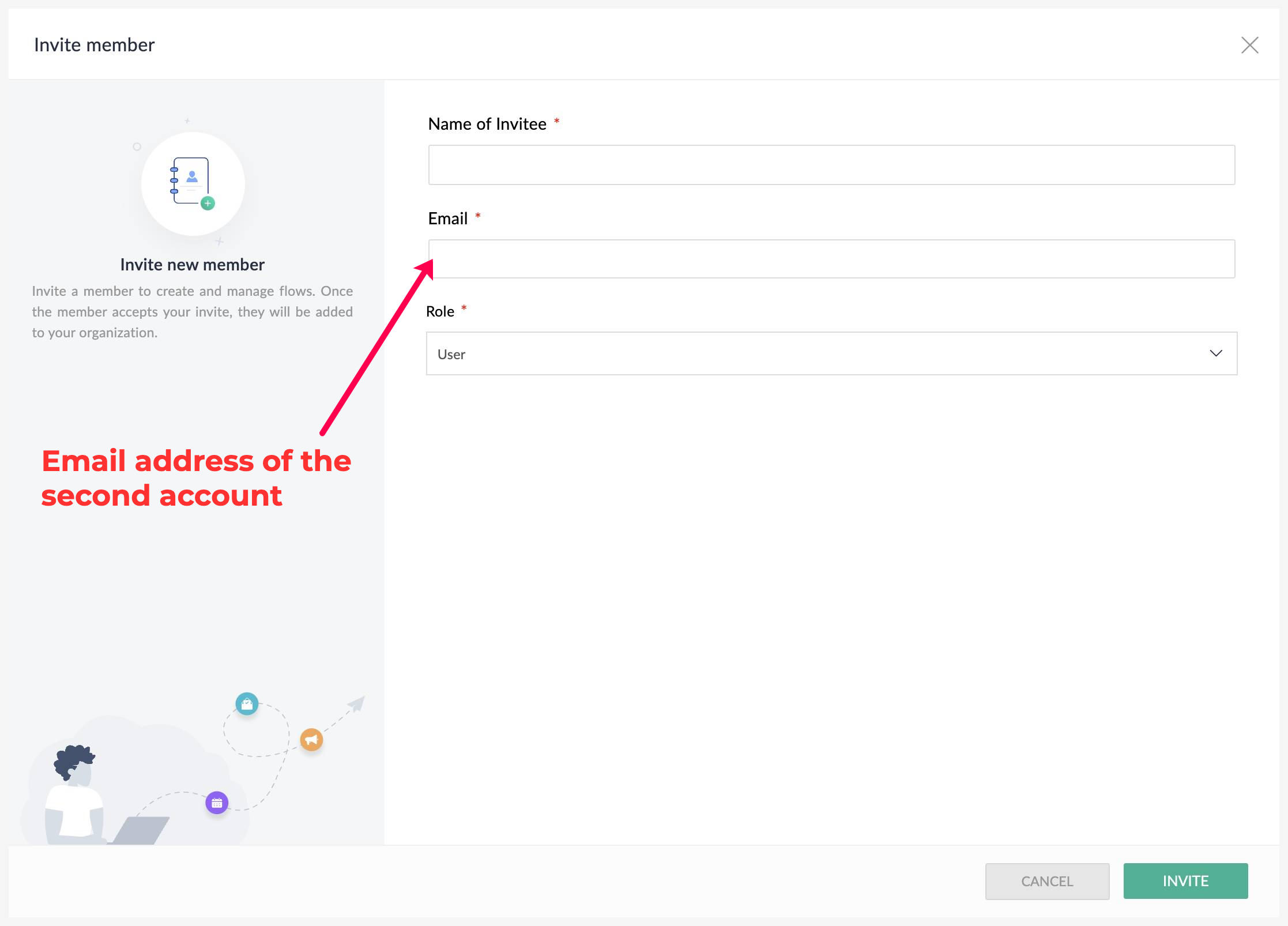This screenshot has width=1288, height=926.
Task: Click the gray paper plane icon
Action: 357,703
